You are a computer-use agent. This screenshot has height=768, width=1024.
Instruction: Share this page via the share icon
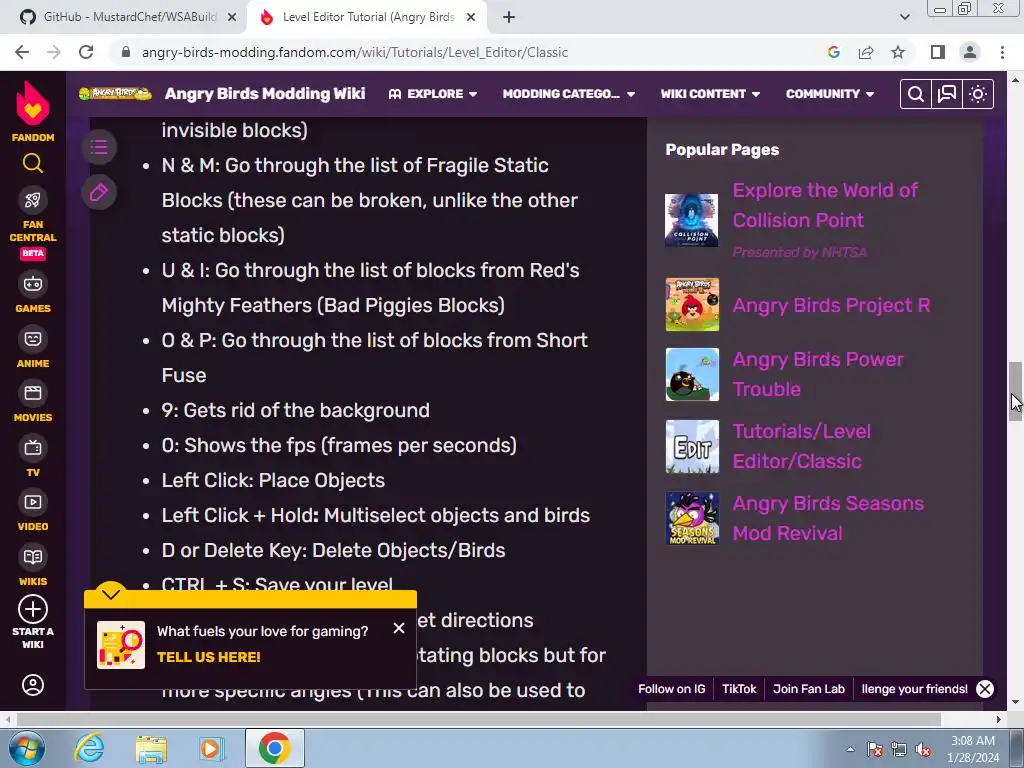[866, 52]
